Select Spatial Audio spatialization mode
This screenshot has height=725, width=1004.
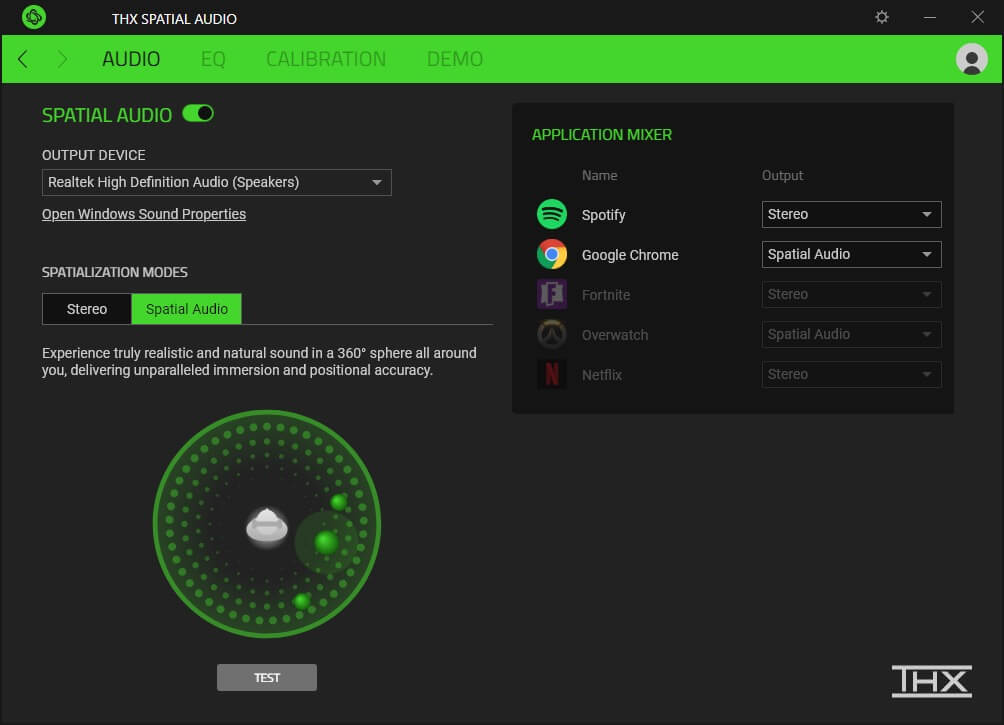click(187, 309)
